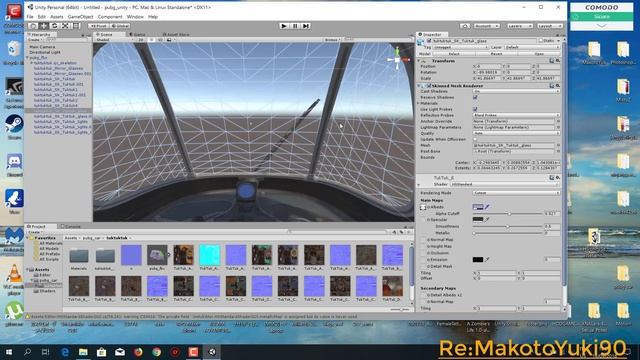Open object picker for Anchor Override

click(x=558, y=121)
